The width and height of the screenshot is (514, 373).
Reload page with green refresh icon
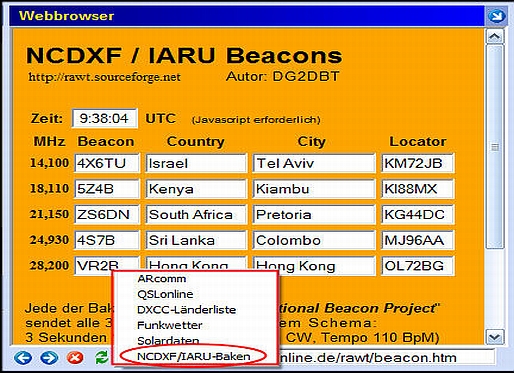click(x=102, y=357)
